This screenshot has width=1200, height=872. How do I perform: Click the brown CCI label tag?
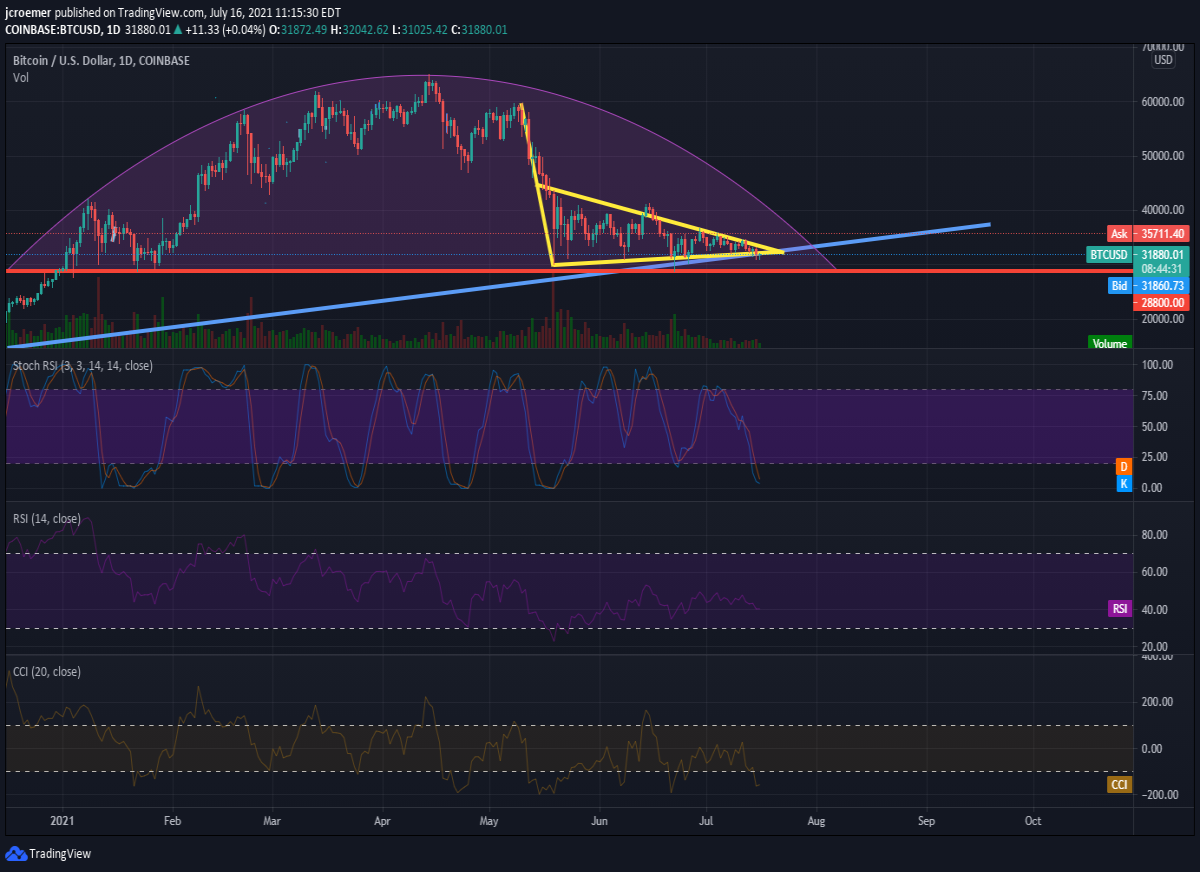coord(1119,785)
